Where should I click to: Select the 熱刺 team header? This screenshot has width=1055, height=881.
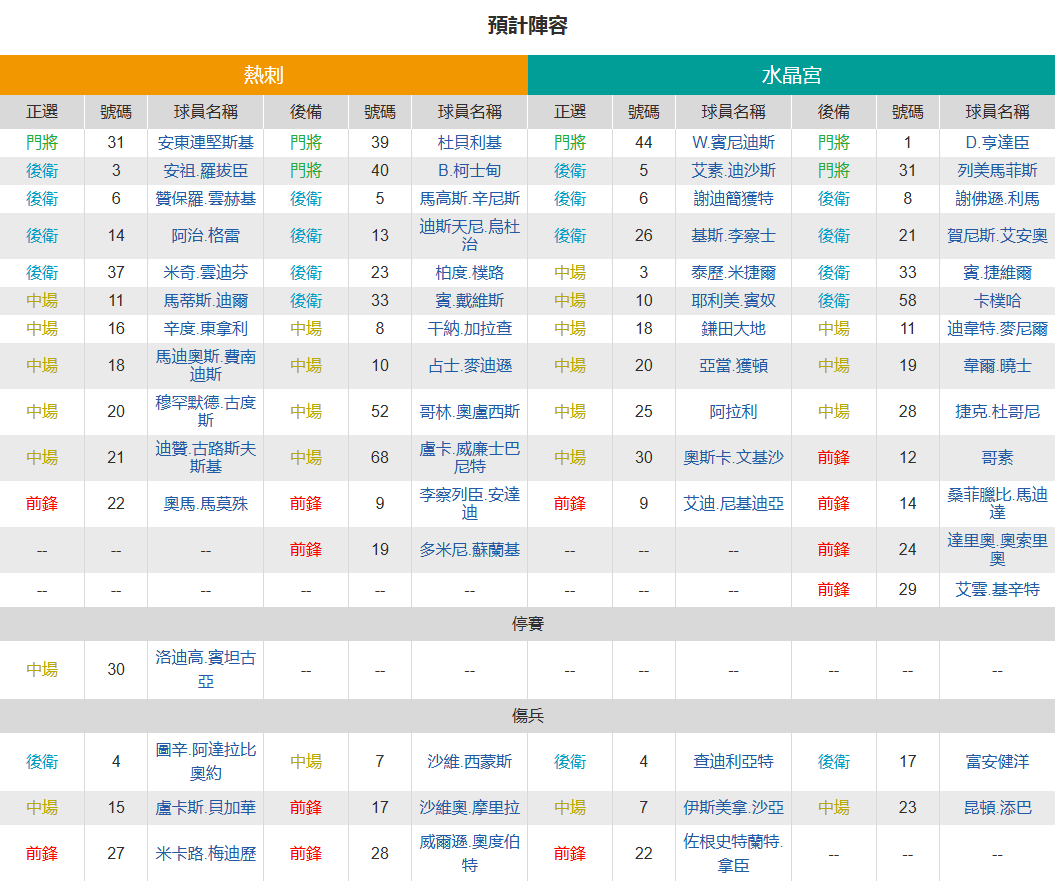click(x=264, y=75)
